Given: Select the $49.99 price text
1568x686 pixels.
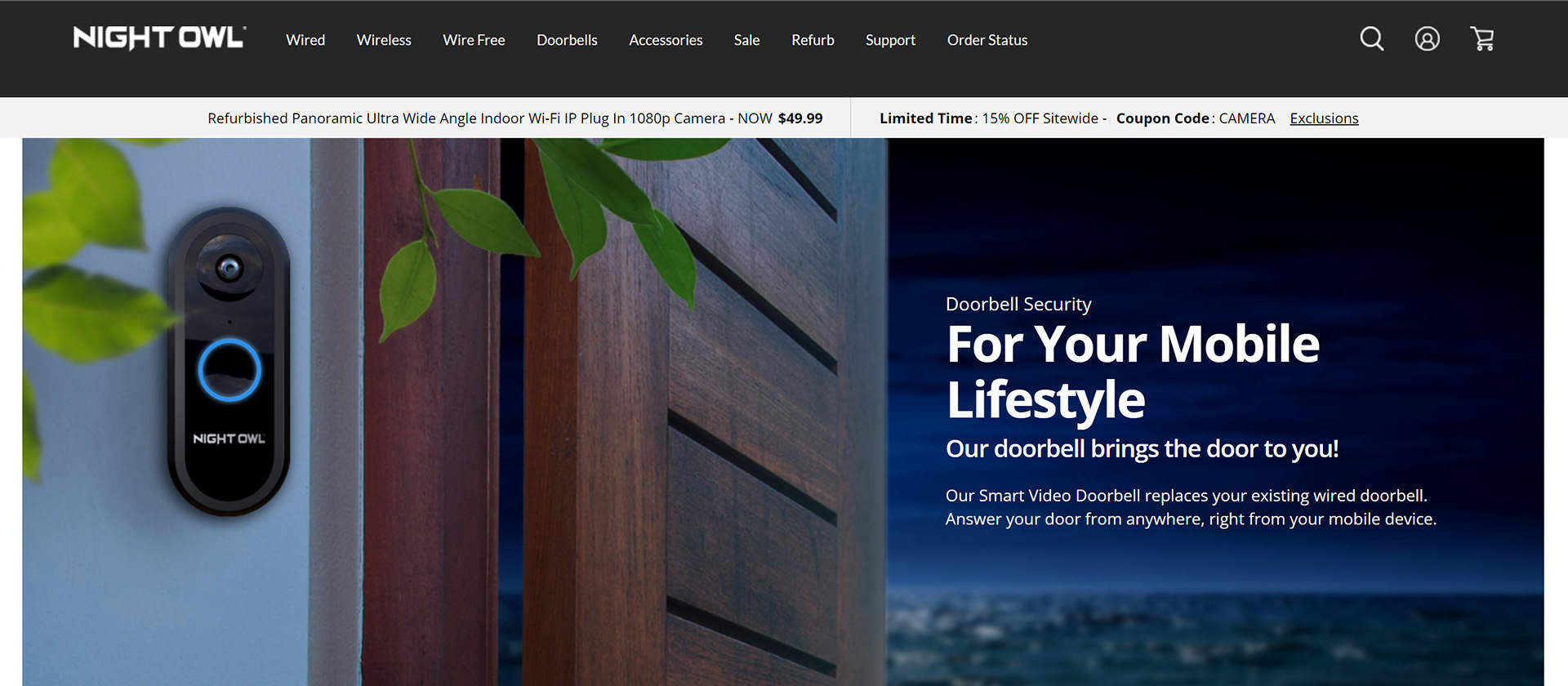Looking at the screenshot, I should click(x=800, y=118).
